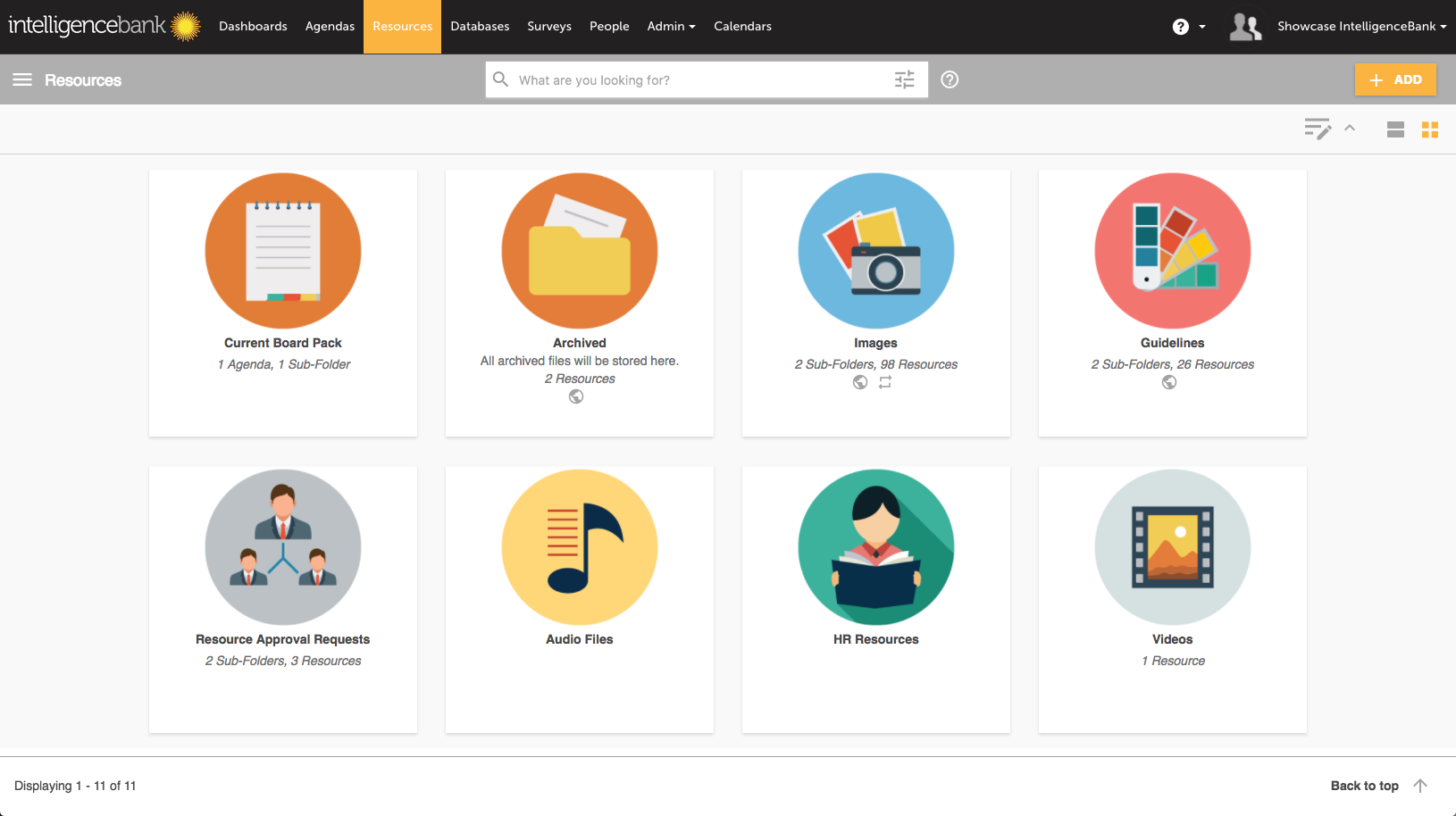Focus the 'What are you looking for?' search field
This screenshot has width=1456, height=816.
(707, 79)
